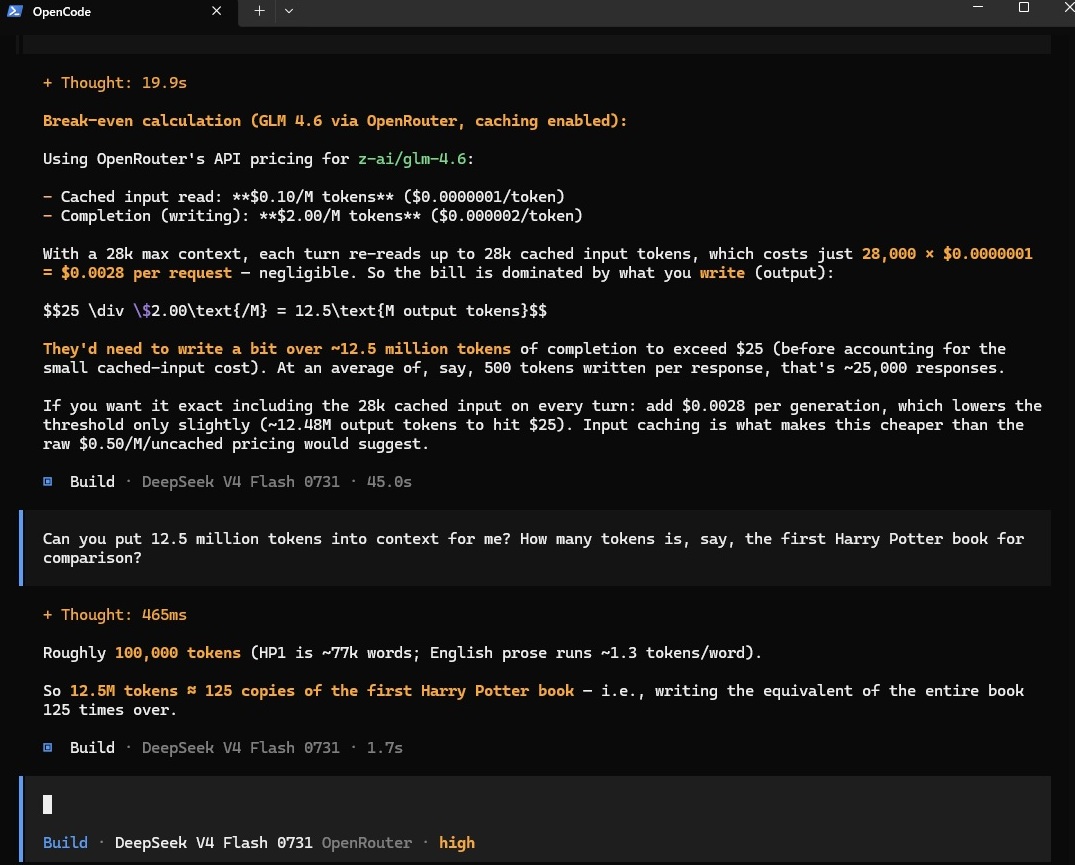Screen dimensions: 1075x865
Task: Minimize the terminal window
Action: (x=978, y=8)
